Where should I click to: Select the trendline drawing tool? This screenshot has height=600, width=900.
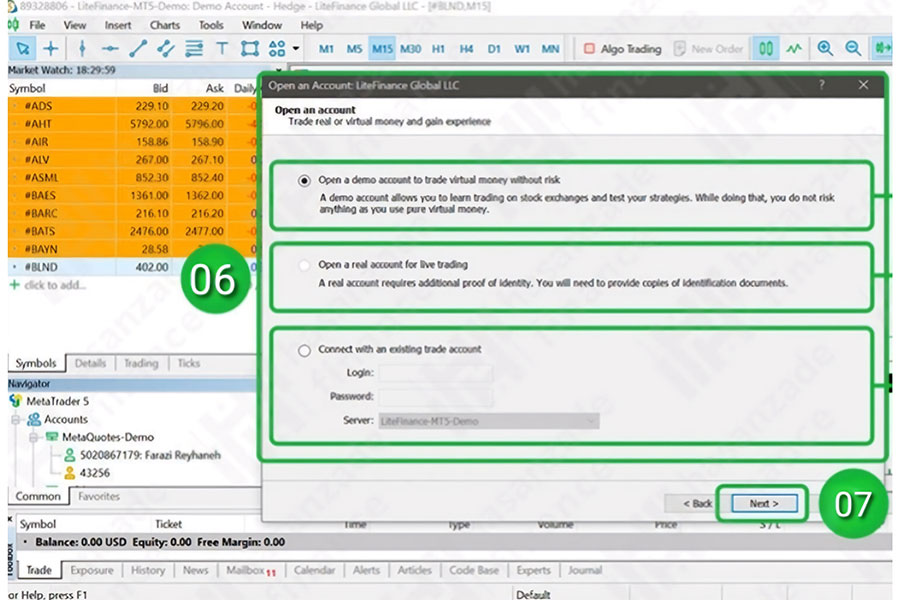tap(138, 49)
